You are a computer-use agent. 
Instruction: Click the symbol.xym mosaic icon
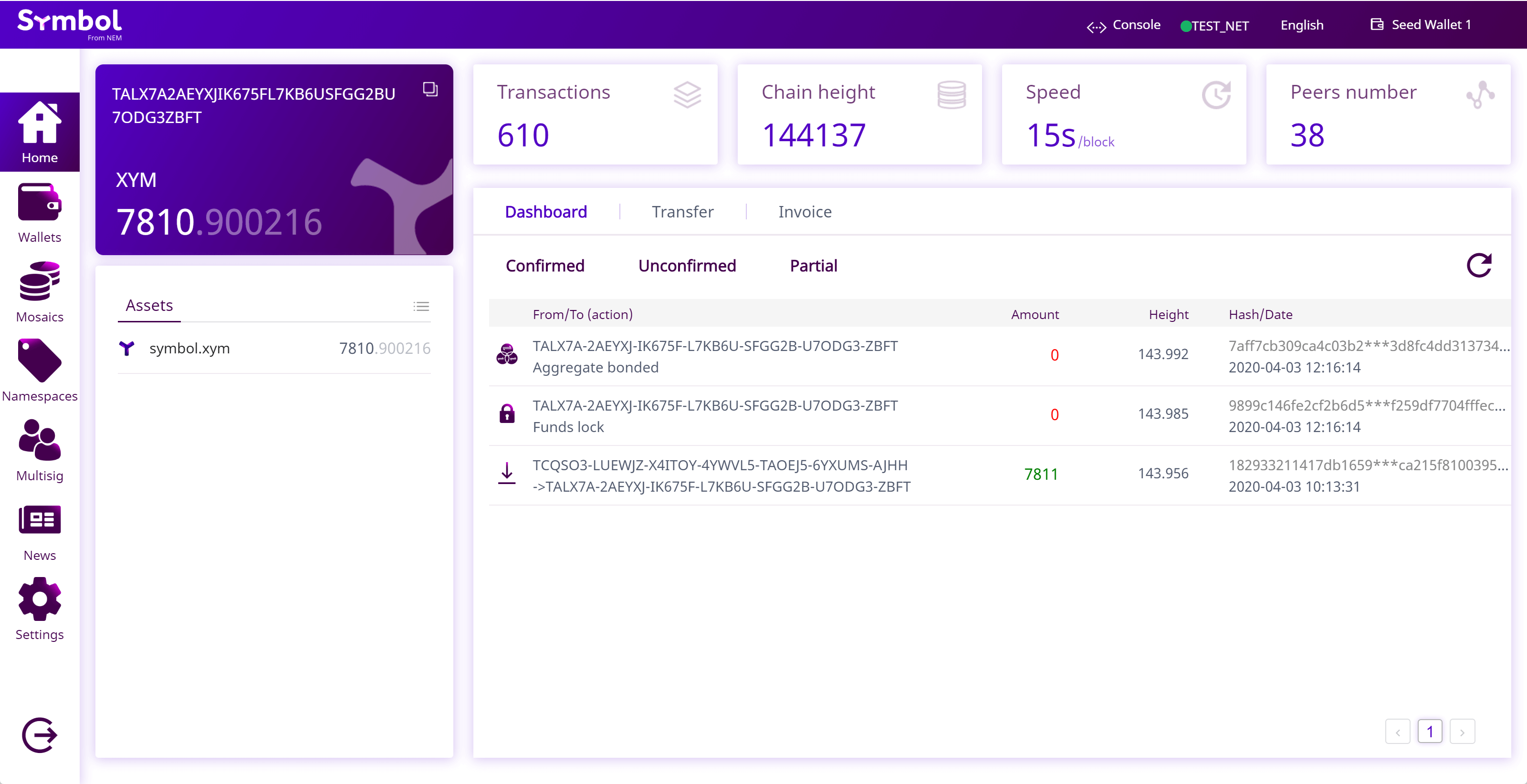pyautogui.click(x=126, y=348)
